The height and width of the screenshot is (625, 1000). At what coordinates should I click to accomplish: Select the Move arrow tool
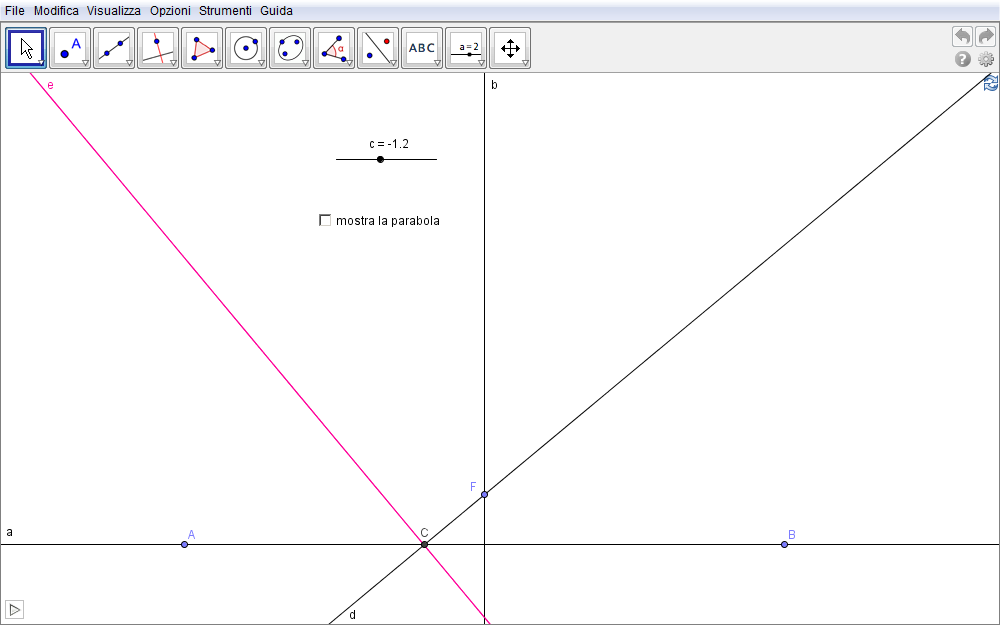coord(26,47)
